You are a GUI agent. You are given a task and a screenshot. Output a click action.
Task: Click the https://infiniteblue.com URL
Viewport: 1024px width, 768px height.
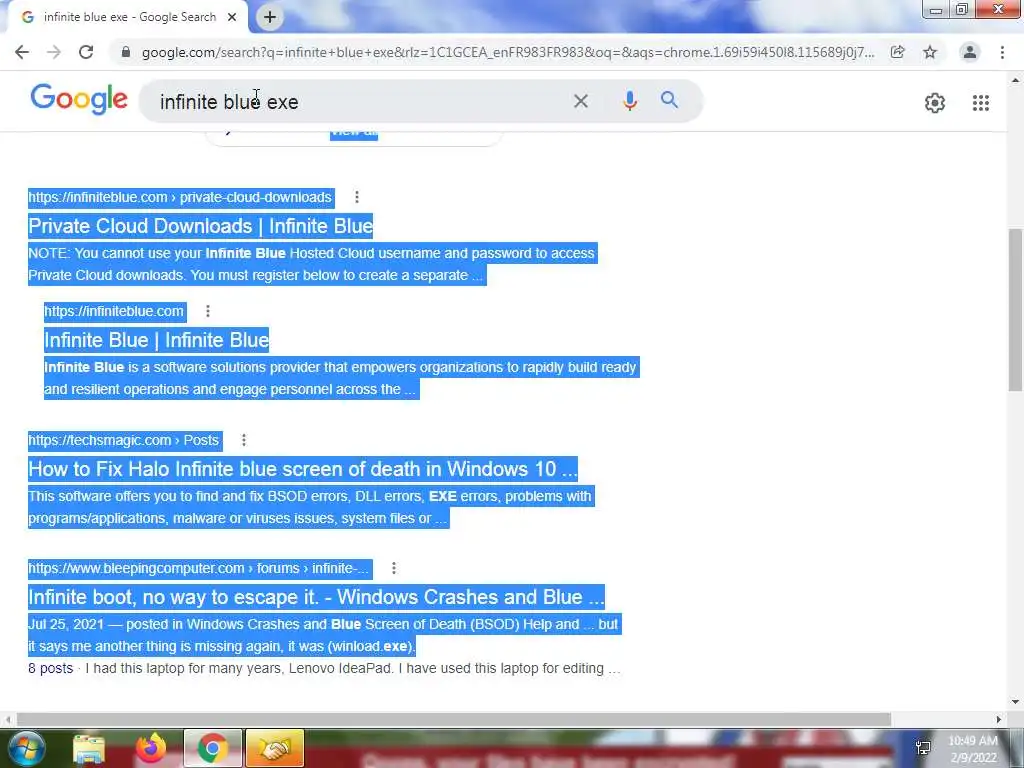click(114, 312)
